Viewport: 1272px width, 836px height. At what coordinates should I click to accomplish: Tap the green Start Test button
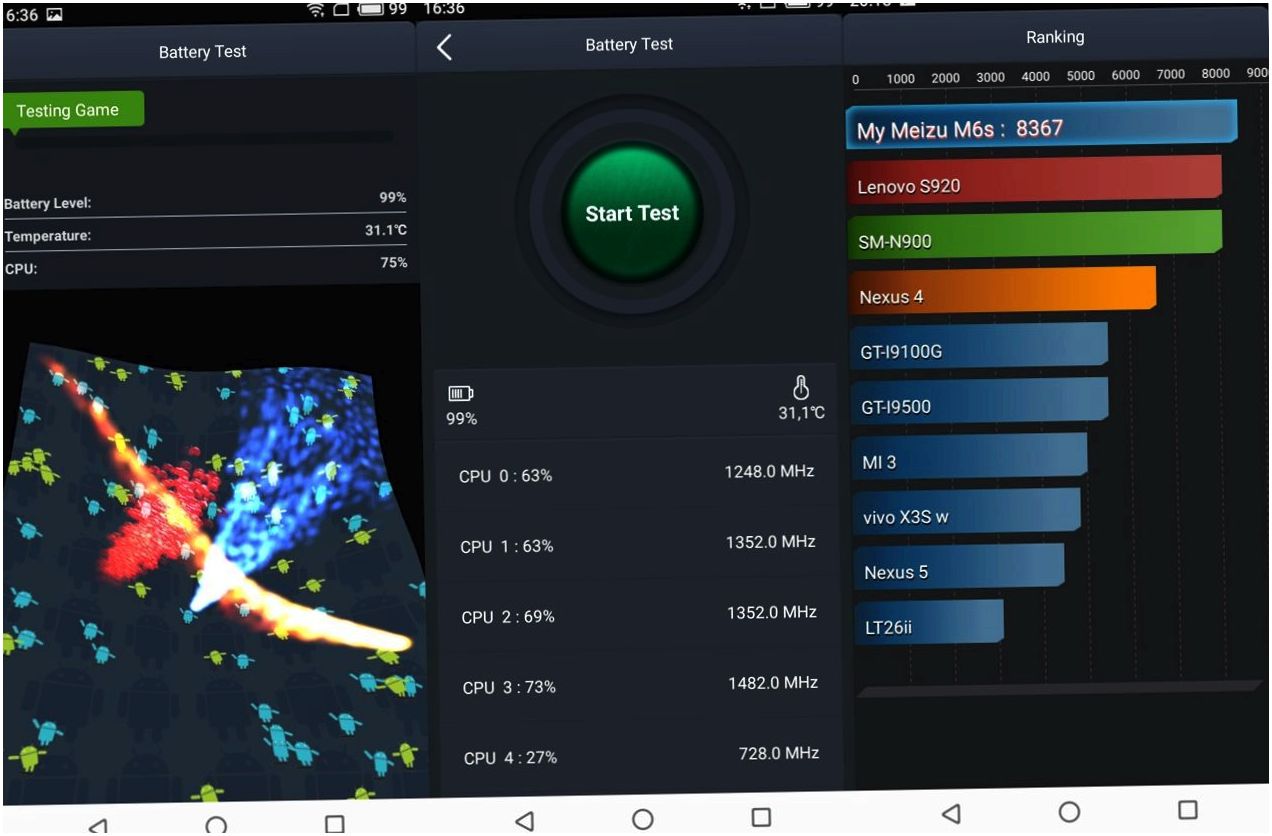point(632,212)
